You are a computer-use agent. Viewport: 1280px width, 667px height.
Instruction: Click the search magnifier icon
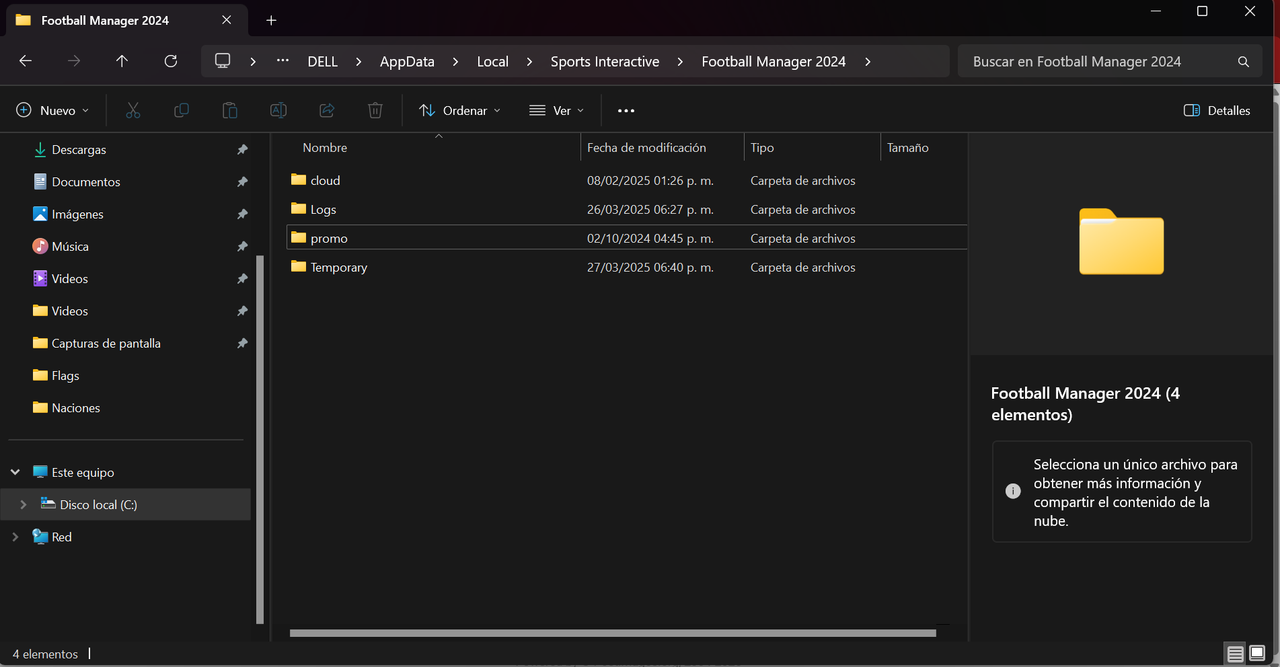[1244, 62]
